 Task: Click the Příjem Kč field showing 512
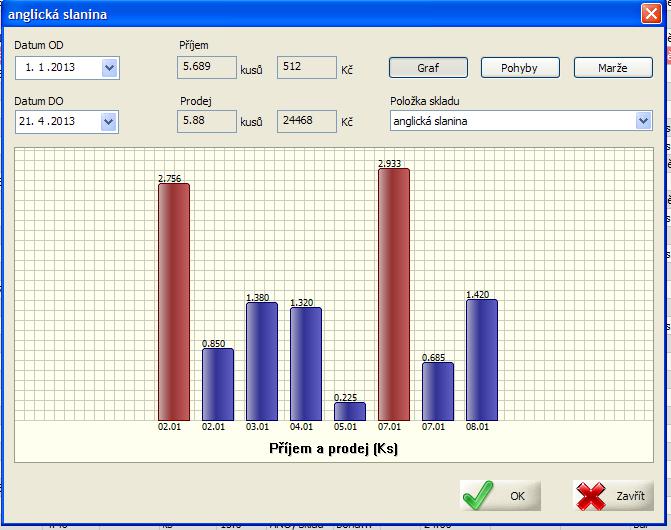(x=306, y=68)
